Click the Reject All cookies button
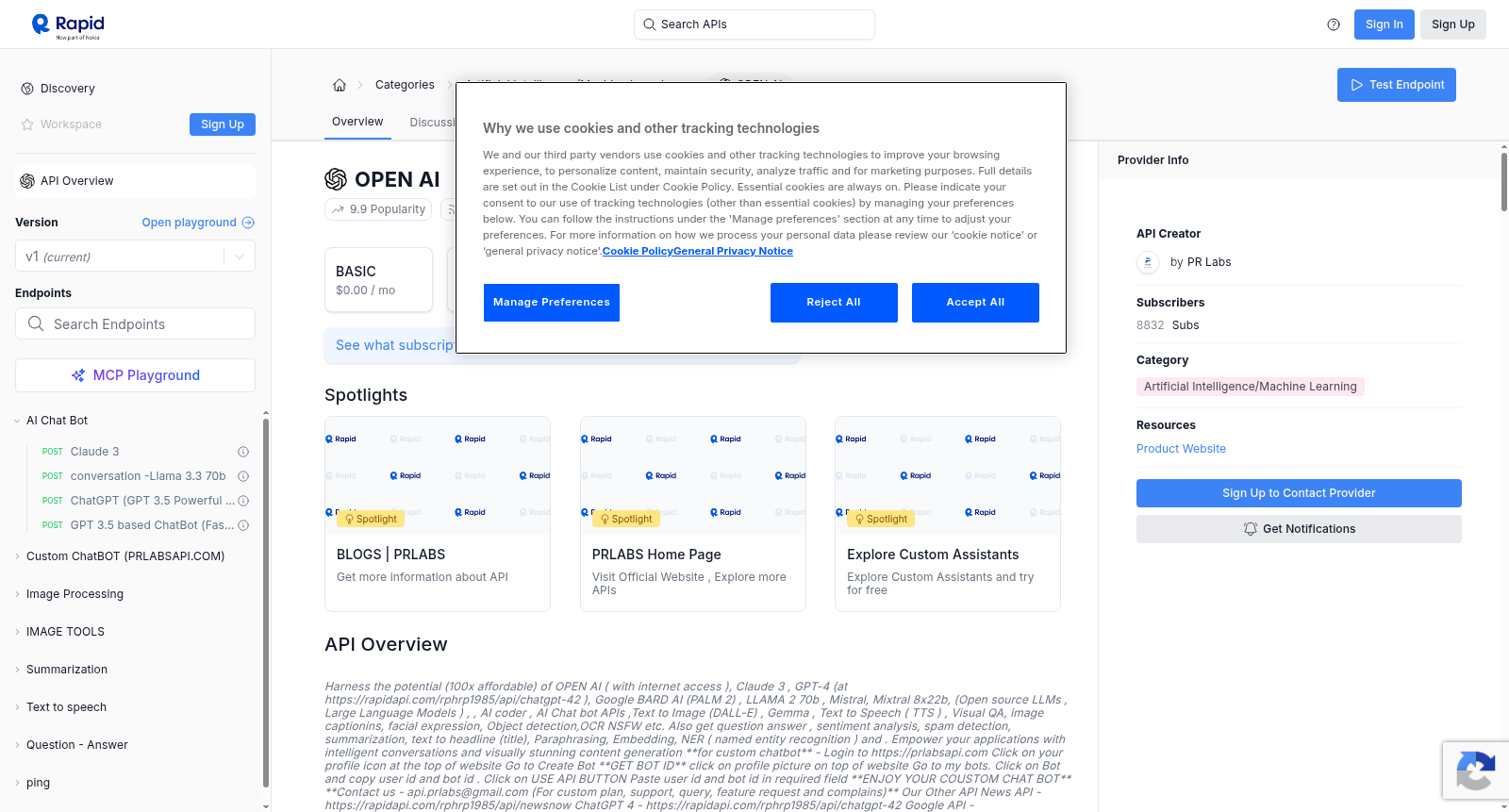This screenshot has height=812, width=1509. (834, 303)
